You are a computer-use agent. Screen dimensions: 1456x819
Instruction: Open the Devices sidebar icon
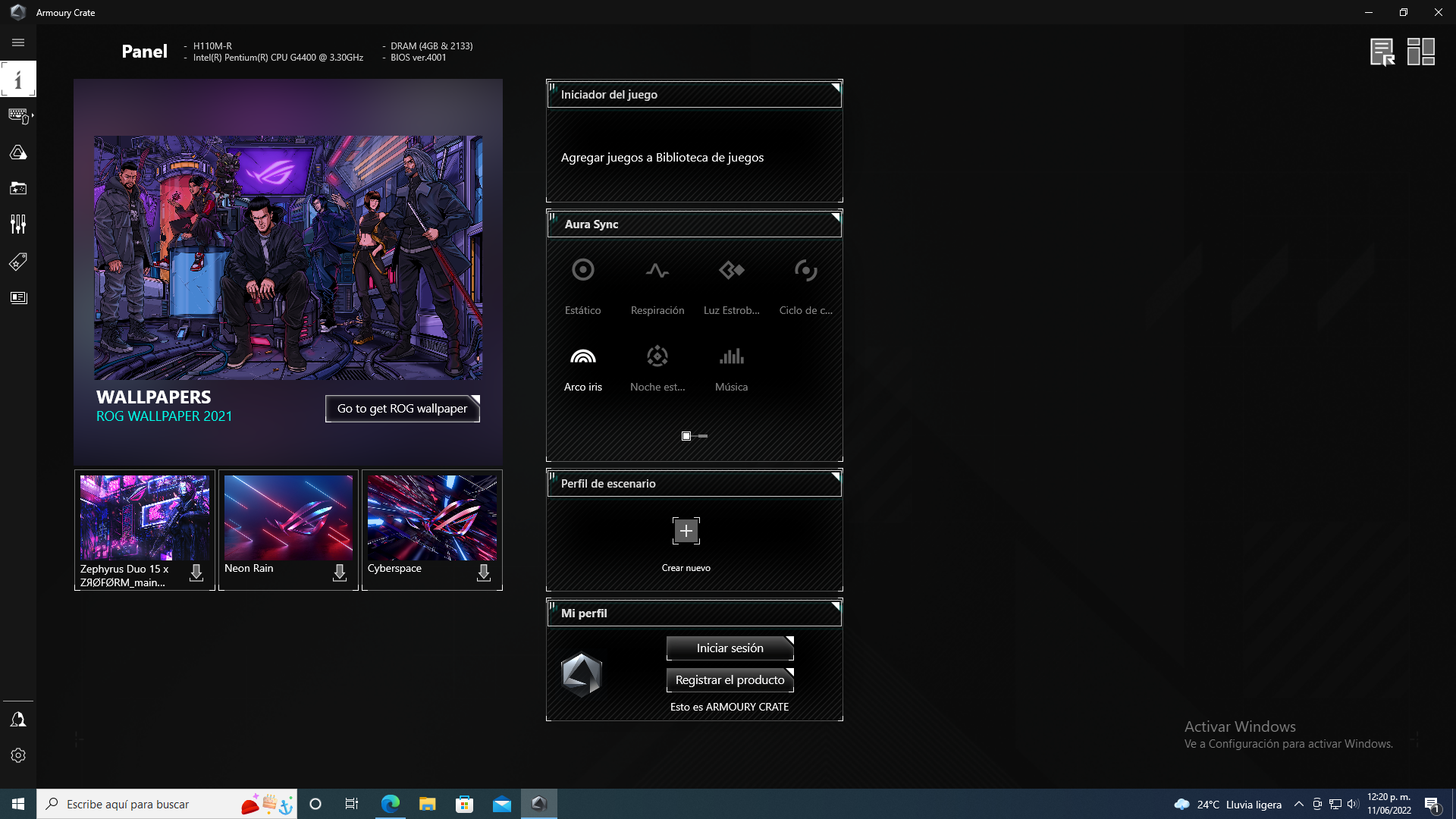(x=18, y=115)
